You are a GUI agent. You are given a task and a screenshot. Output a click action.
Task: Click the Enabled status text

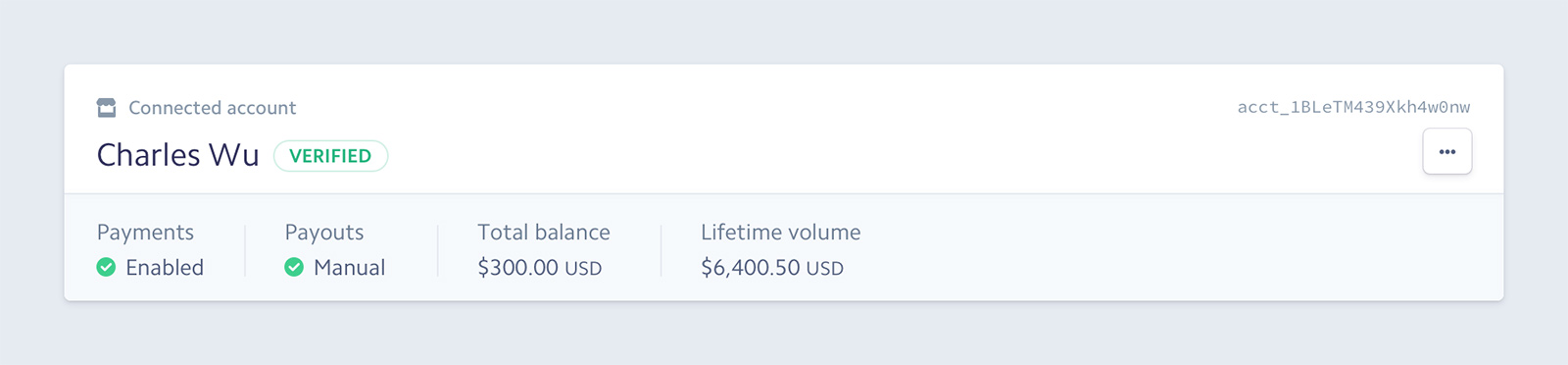[x=165, y=267]
